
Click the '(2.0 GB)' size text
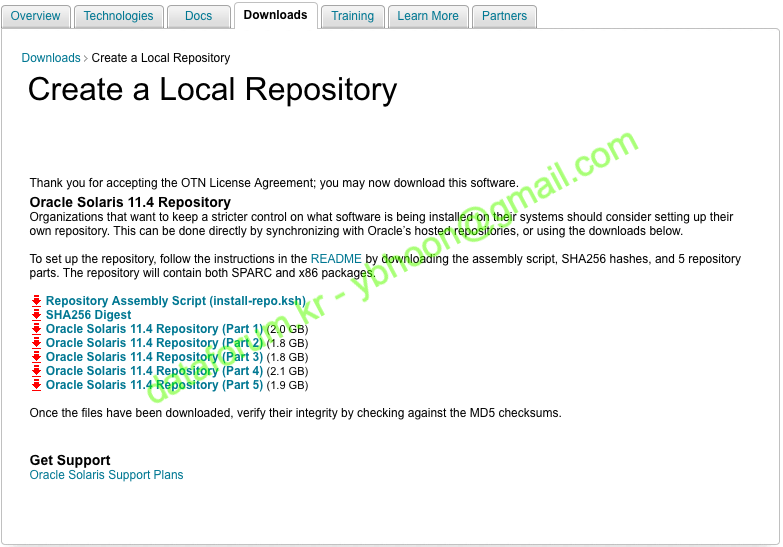point(287,329)
